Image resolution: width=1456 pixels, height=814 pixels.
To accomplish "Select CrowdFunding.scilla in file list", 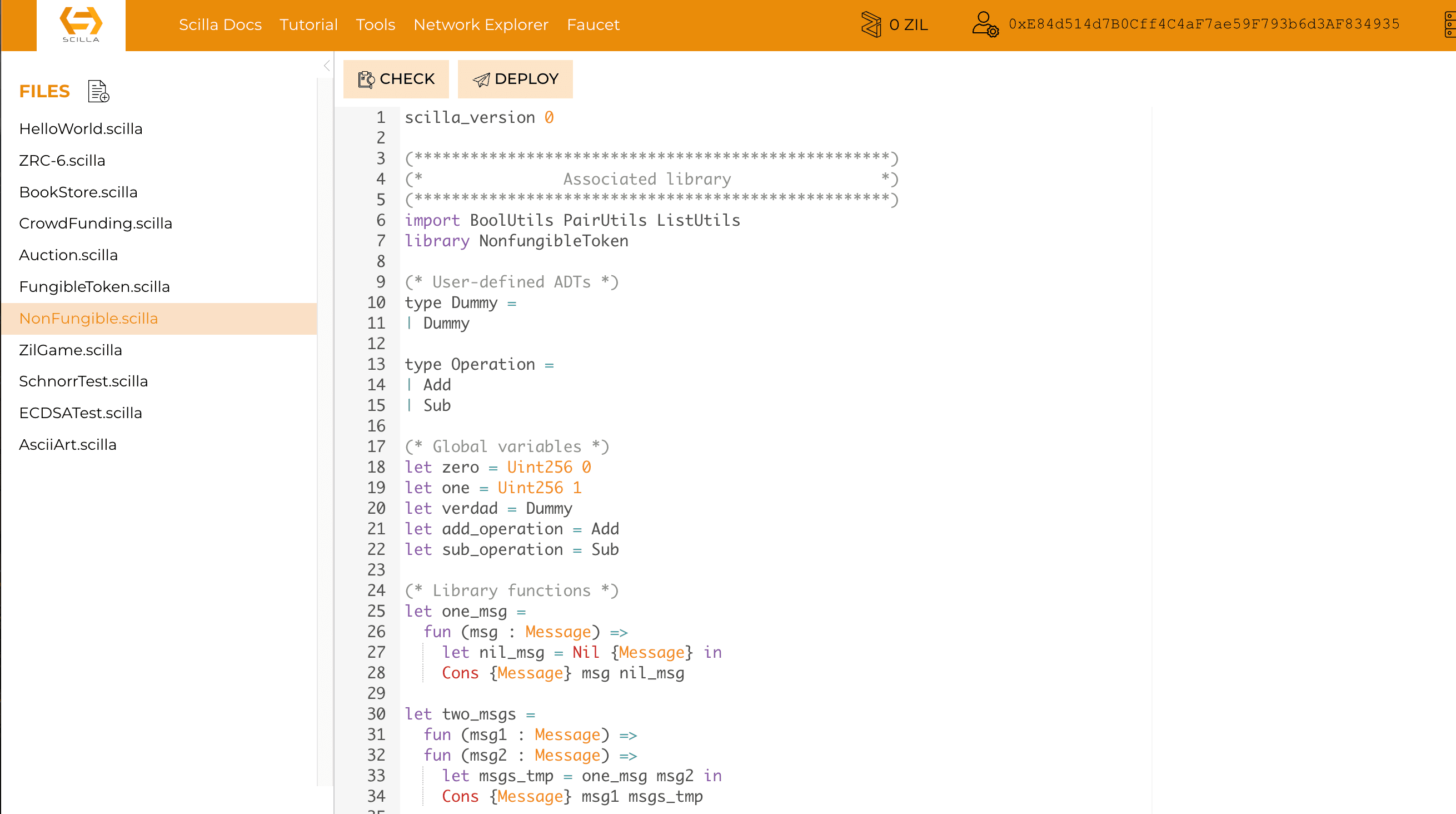I will click(x=96, y=223).
